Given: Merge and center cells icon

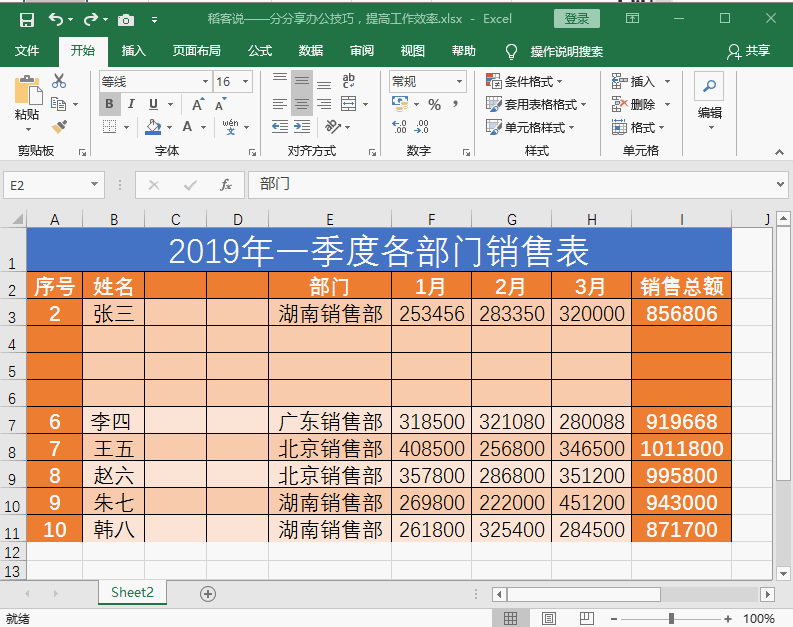Looking at the screenshot, I should 348,104.
